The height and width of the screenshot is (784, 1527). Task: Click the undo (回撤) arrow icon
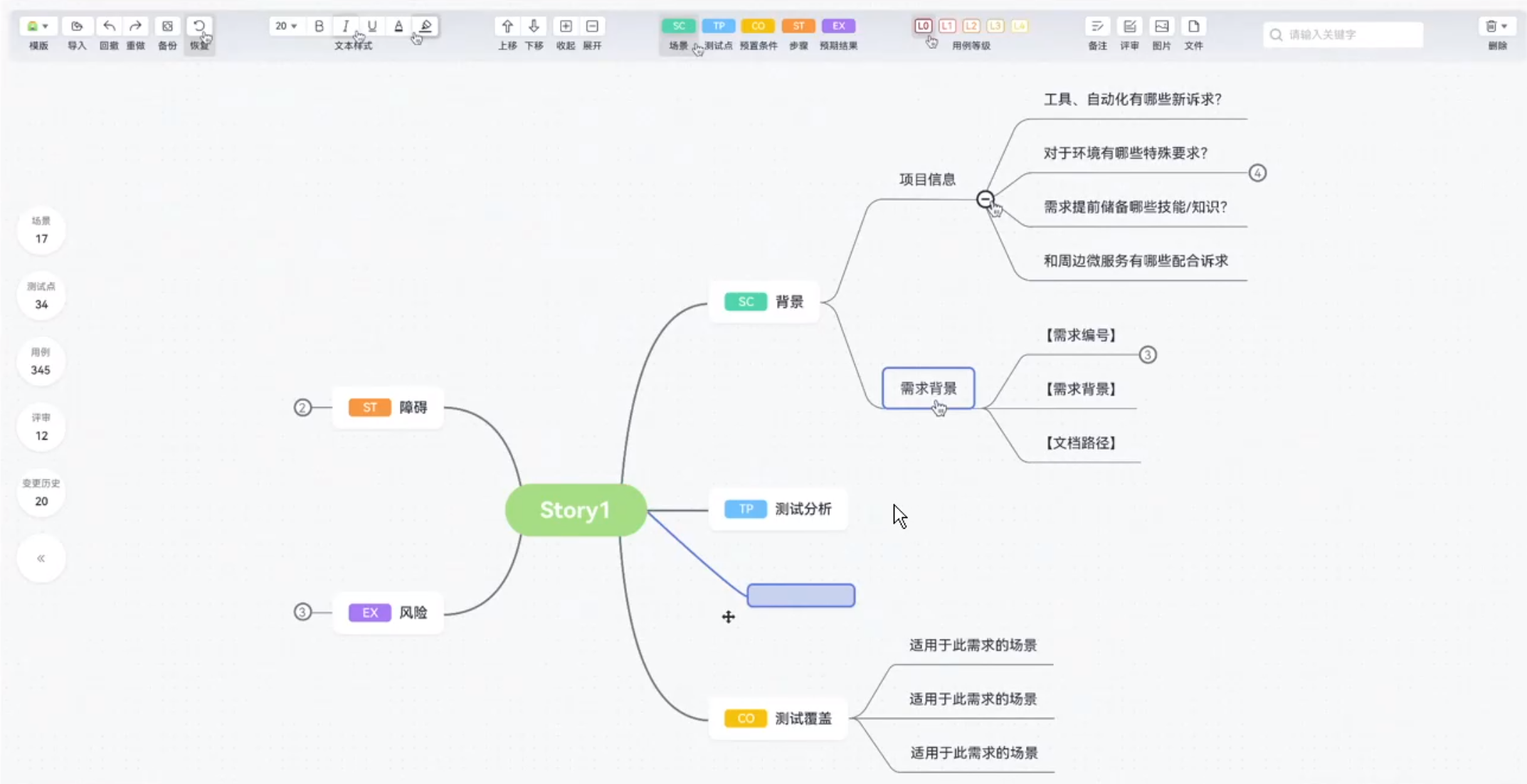pyautogui.click(x=109, y=26)
